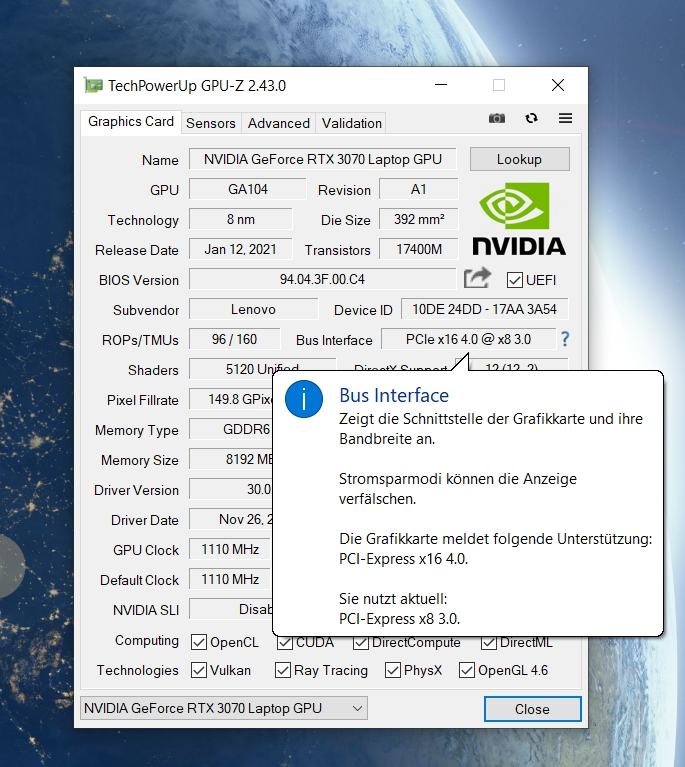The image size is (685, 767).
Task: Click the Subvendor field Lenovo
Action: pos(253,309)
